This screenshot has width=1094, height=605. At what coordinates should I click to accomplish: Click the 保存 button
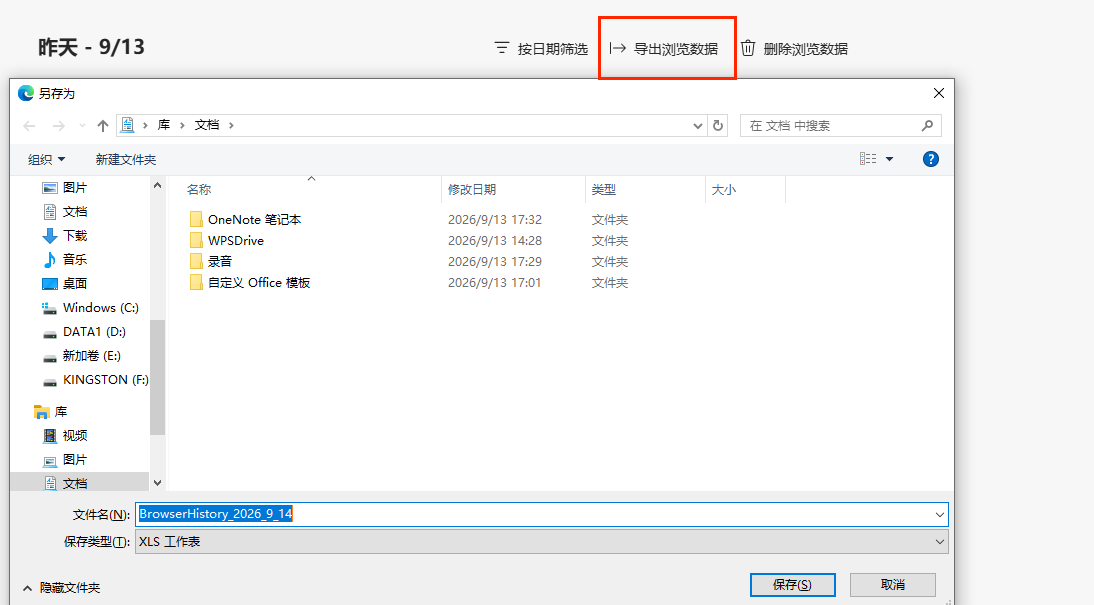pyautogui.click(x=793, y=585)
